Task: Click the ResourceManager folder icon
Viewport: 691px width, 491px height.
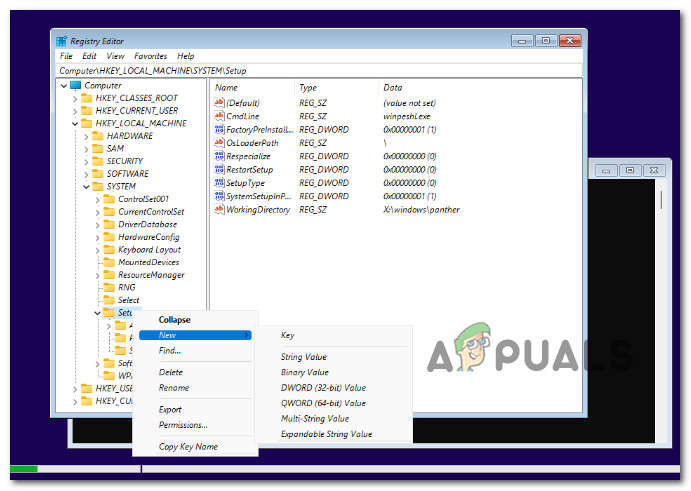Action: click(109, 275)
